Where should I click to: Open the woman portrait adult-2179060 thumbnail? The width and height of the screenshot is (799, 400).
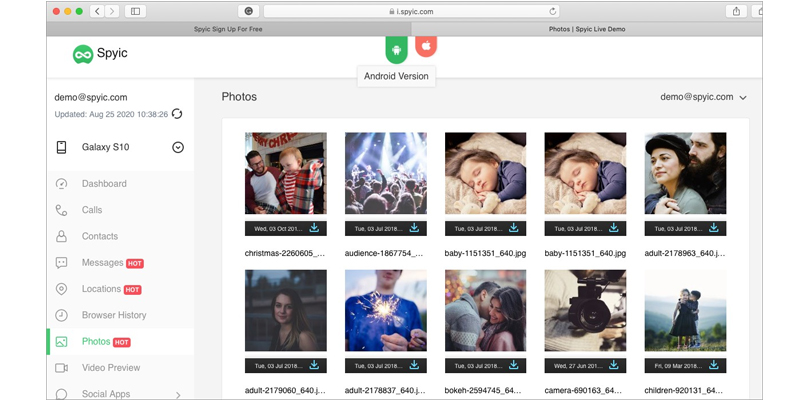pyautogui.click(x=285, y=310)
